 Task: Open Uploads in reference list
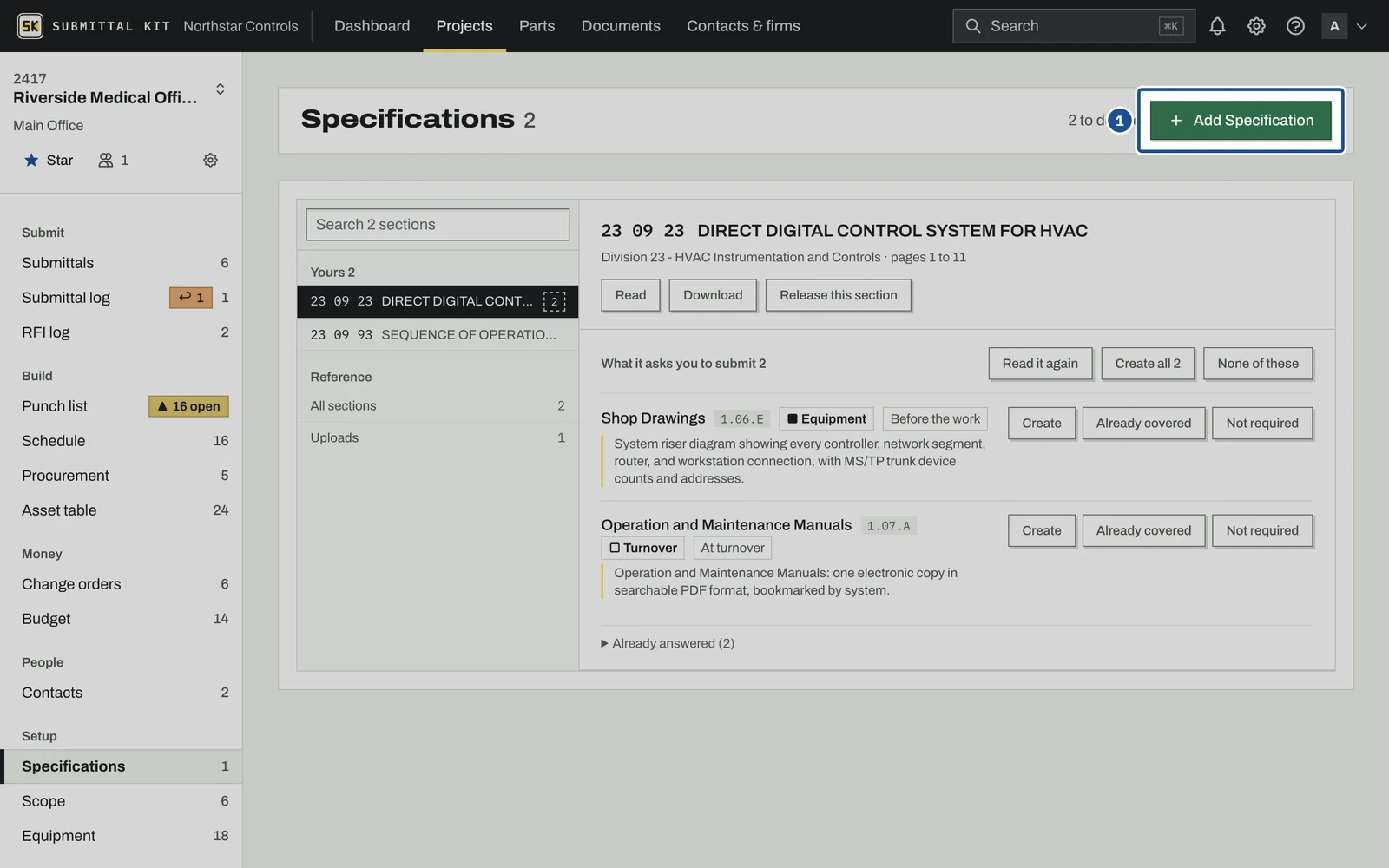pyautogui.click(x=438, y=438)
